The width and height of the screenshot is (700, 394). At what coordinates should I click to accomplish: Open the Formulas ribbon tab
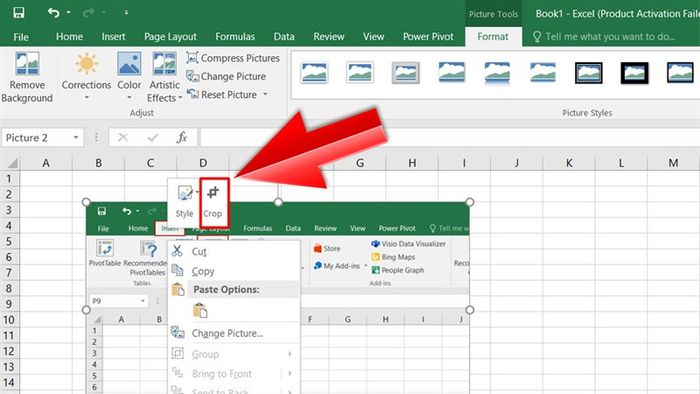tap(235, 37)
